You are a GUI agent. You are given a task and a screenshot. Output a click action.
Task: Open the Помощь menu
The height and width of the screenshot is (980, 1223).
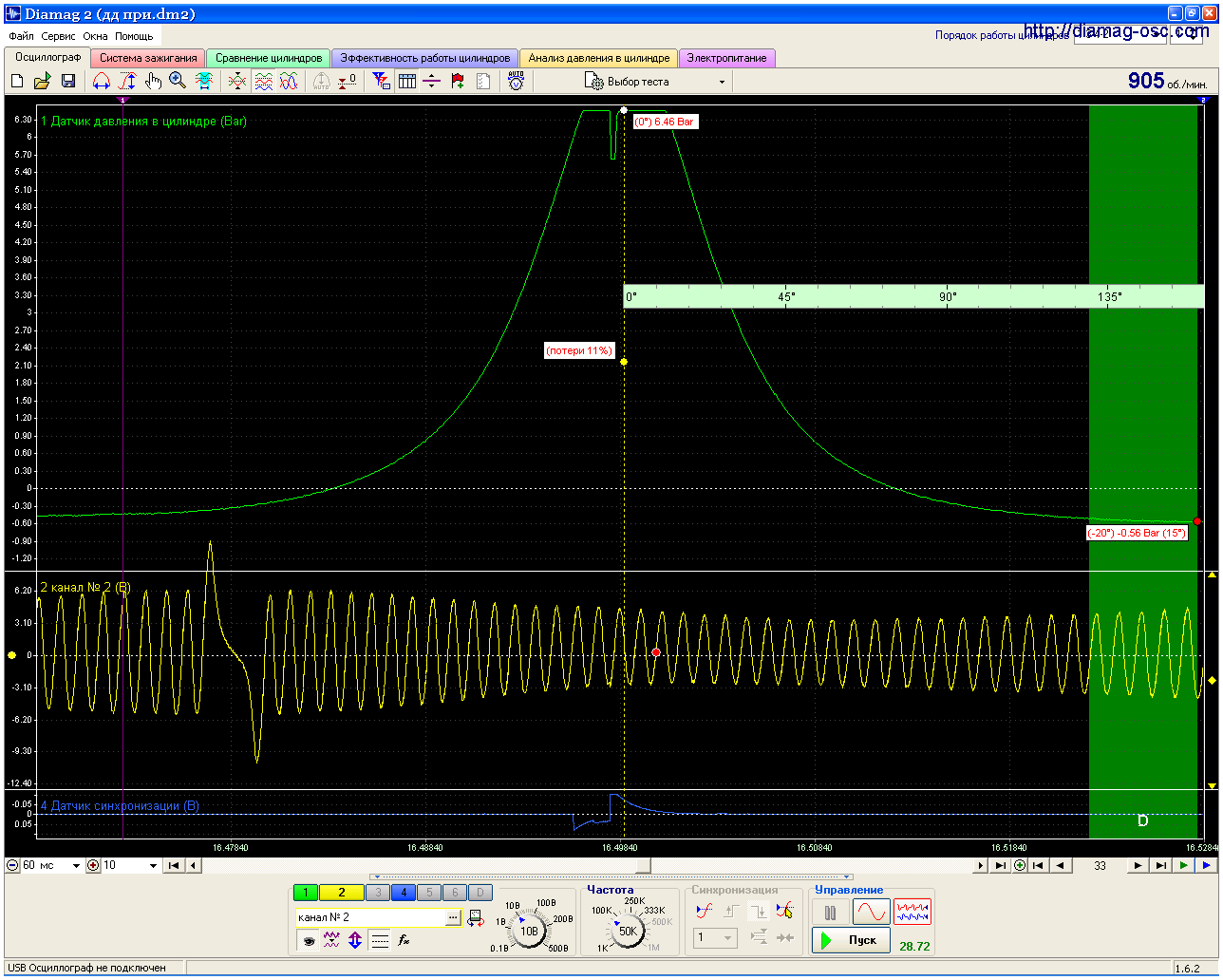(134, 36)
